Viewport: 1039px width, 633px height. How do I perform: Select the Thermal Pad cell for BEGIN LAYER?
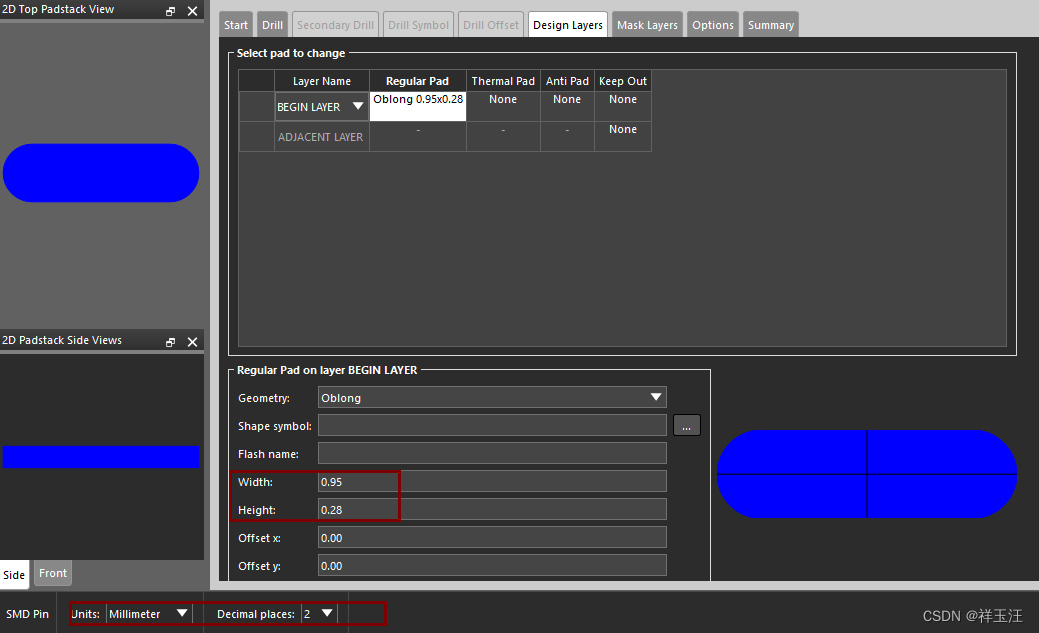[x=503, y=106]
